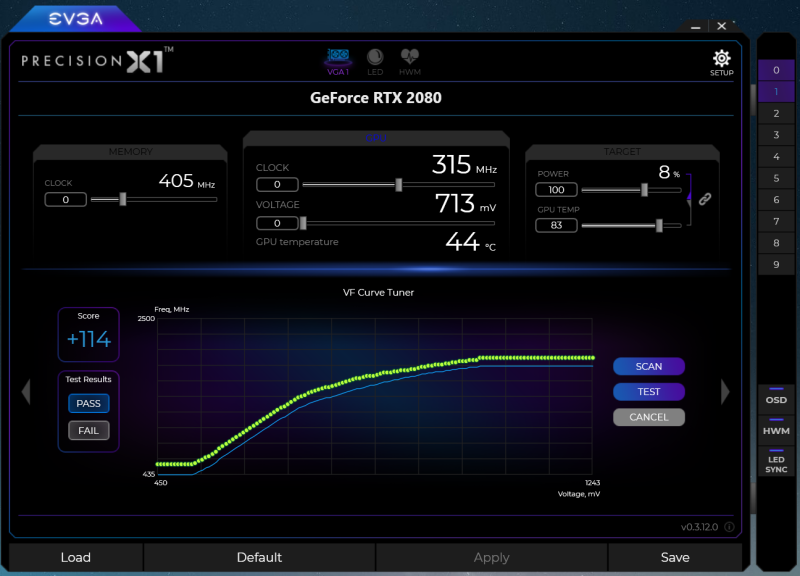Click the GPU voltage offset field

point(277,223)
